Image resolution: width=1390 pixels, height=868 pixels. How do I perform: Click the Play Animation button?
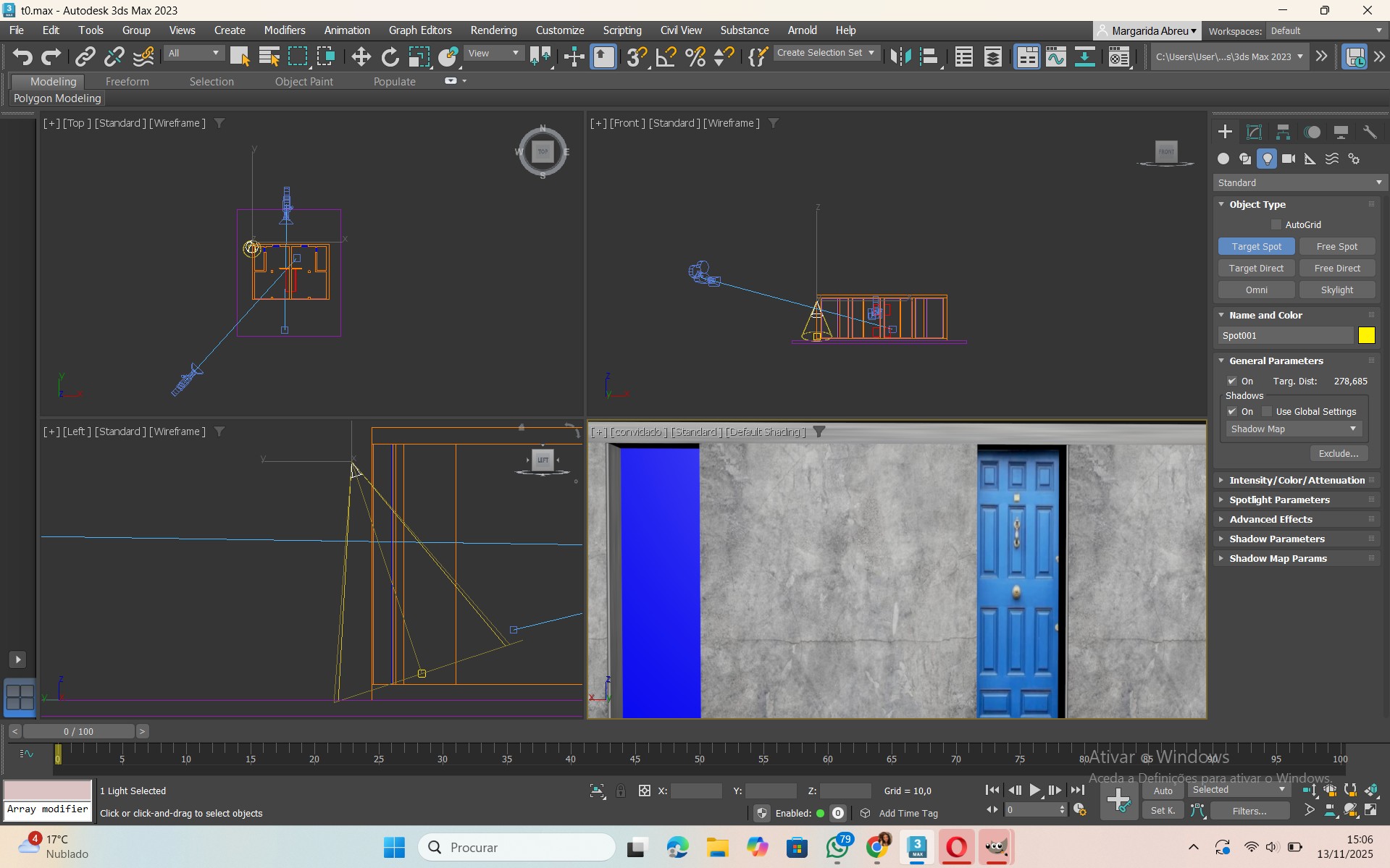coord(1035,791)
